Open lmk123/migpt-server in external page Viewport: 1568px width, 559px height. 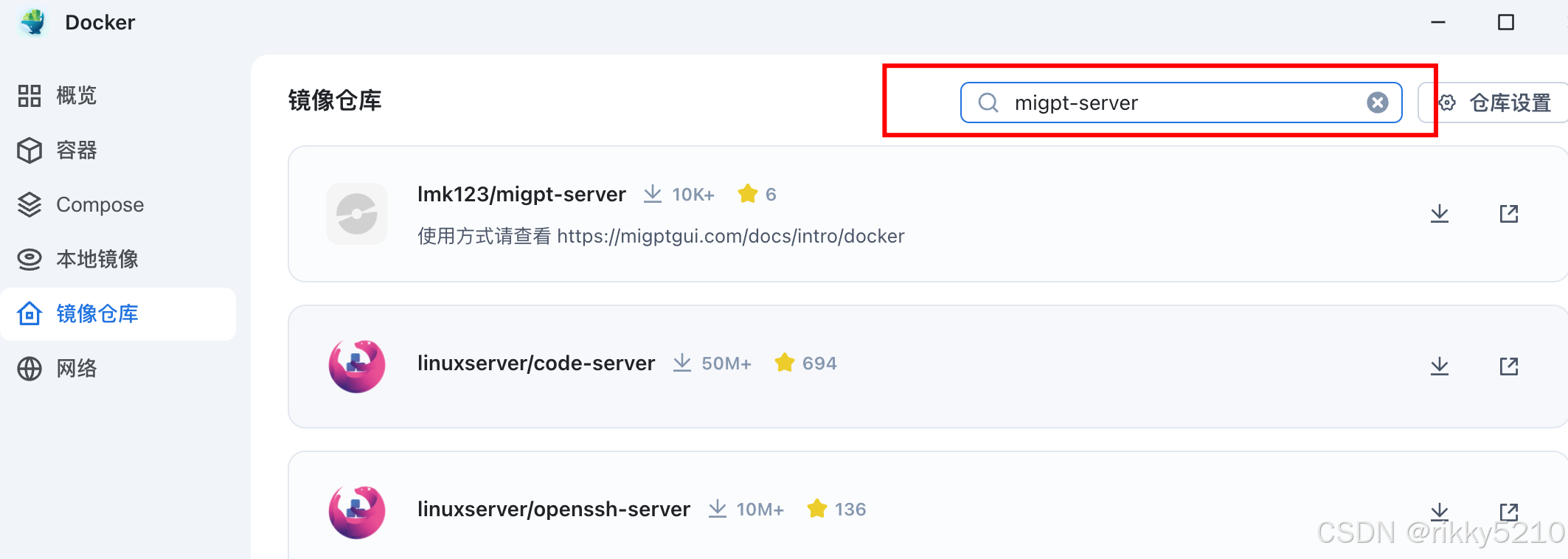pos(1509,214)
